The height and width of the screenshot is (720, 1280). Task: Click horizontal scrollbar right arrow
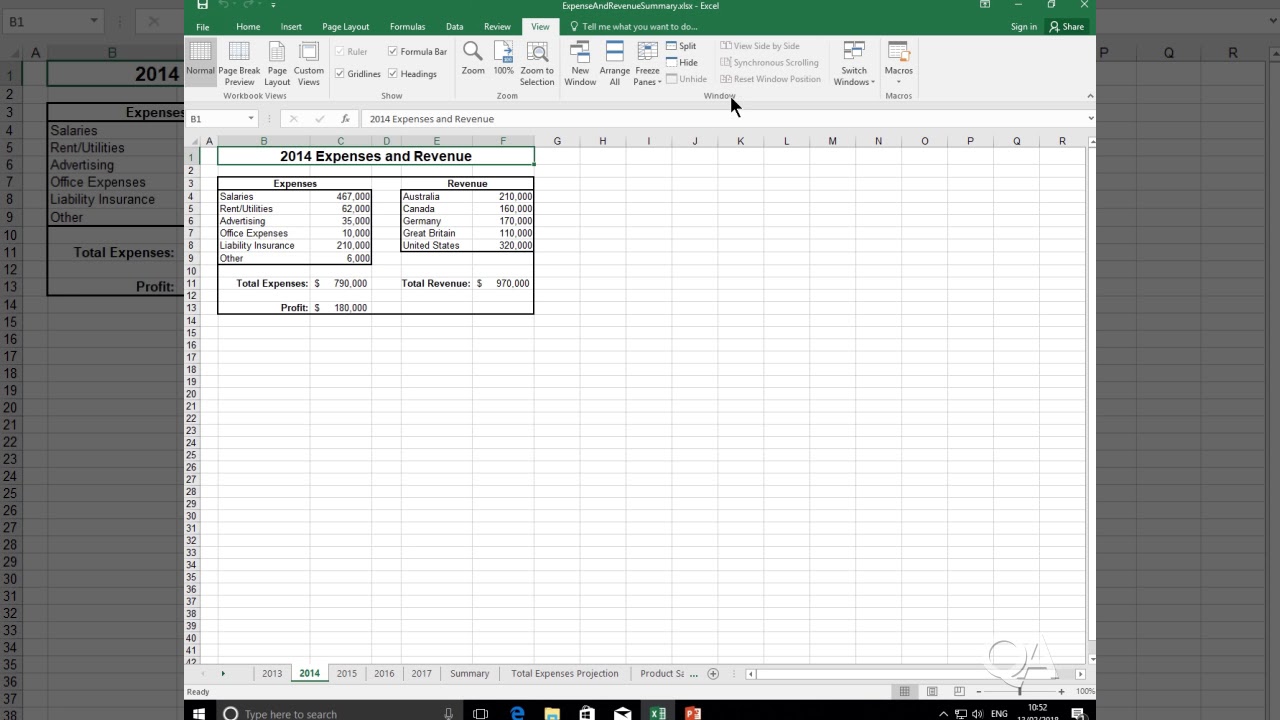1080,674
